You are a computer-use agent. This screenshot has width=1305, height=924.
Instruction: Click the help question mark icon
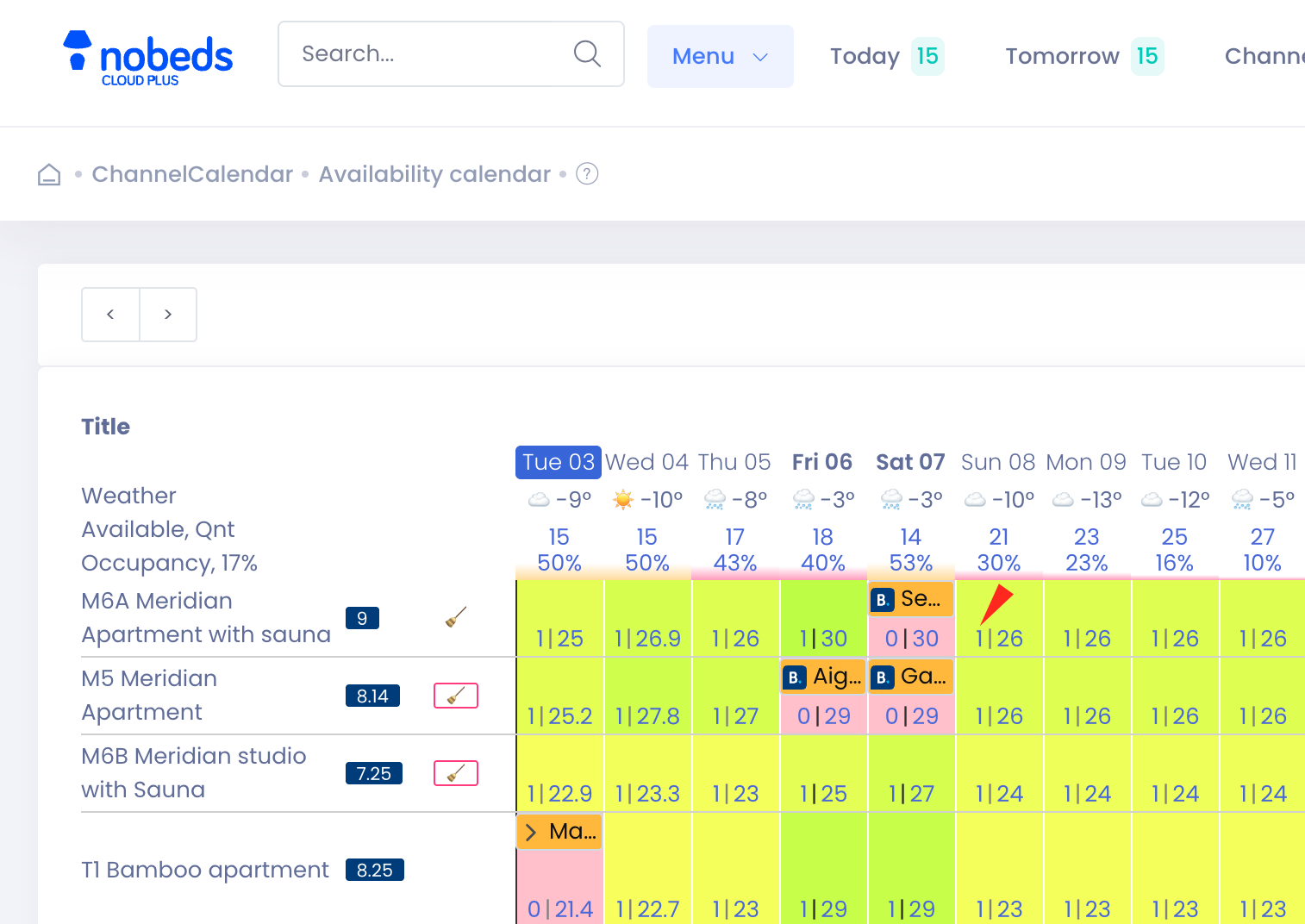(x=587, y=174)
